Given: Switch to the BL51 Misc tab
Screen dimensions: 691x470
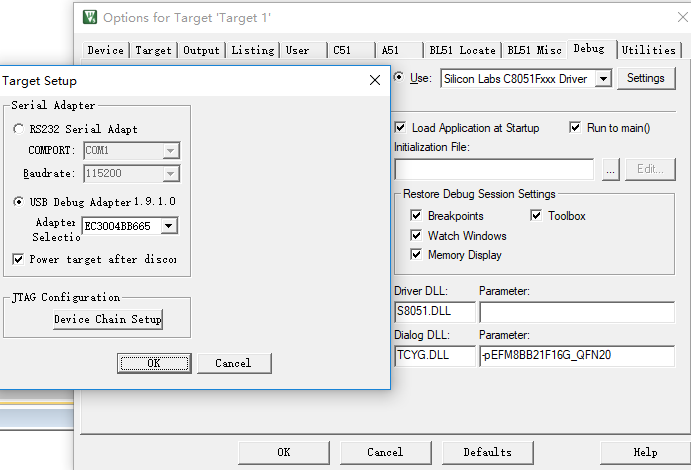Looking at the screenshot, I should coord(535,50).
